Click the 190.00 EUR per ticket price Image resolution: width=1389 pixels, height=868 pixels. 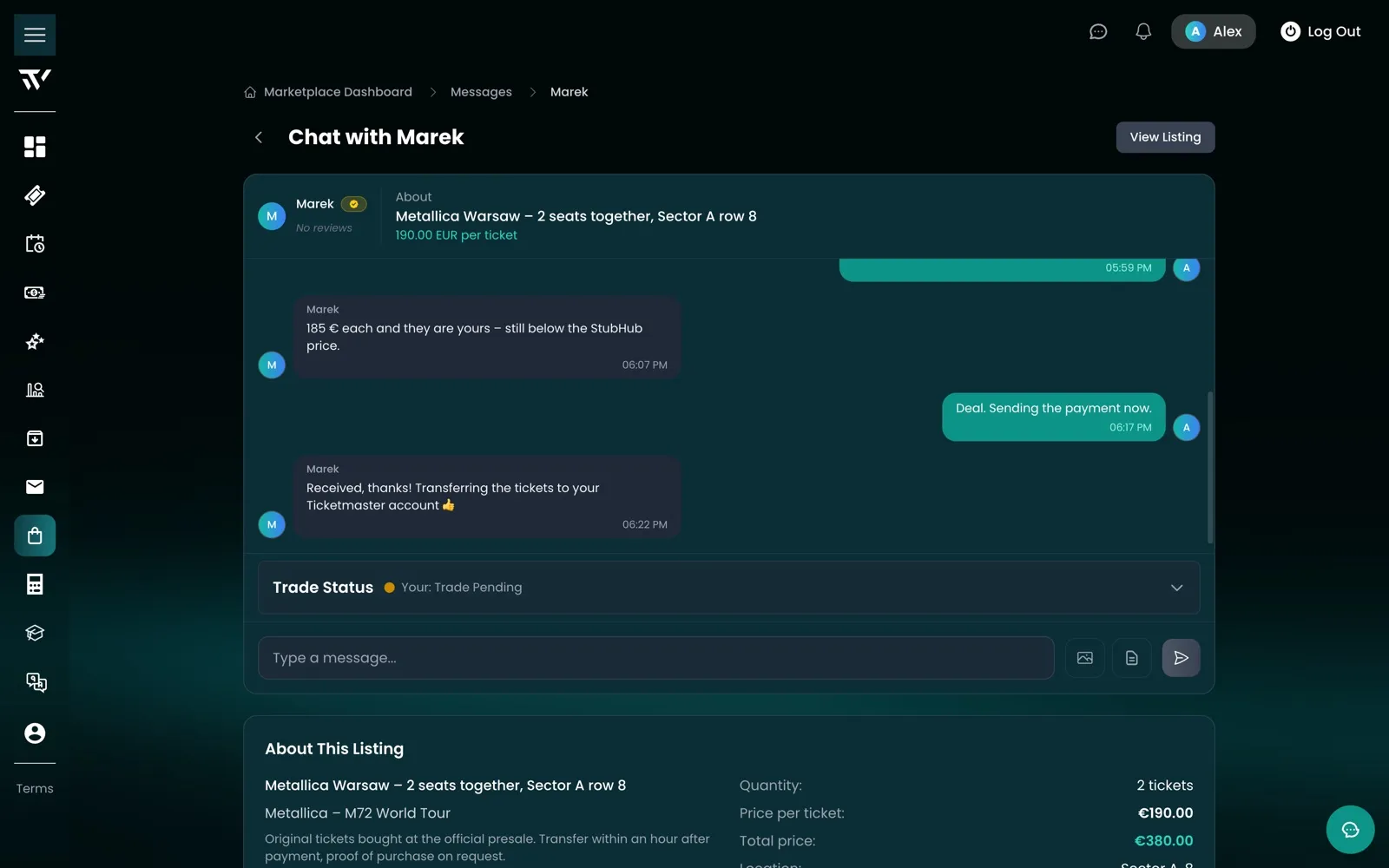coord(456,235)
